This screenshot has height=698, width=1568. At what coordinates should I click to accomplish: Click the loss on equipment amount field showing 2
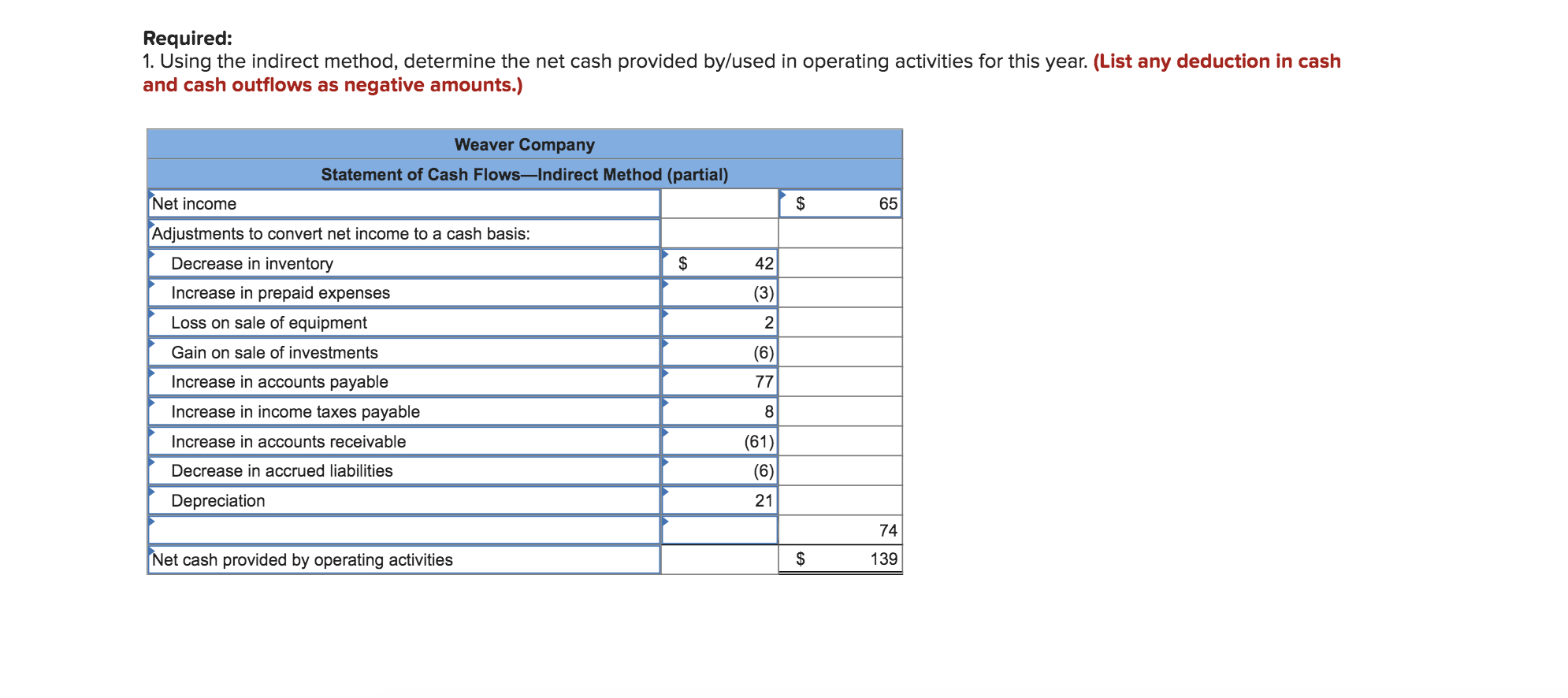point(719,322)
